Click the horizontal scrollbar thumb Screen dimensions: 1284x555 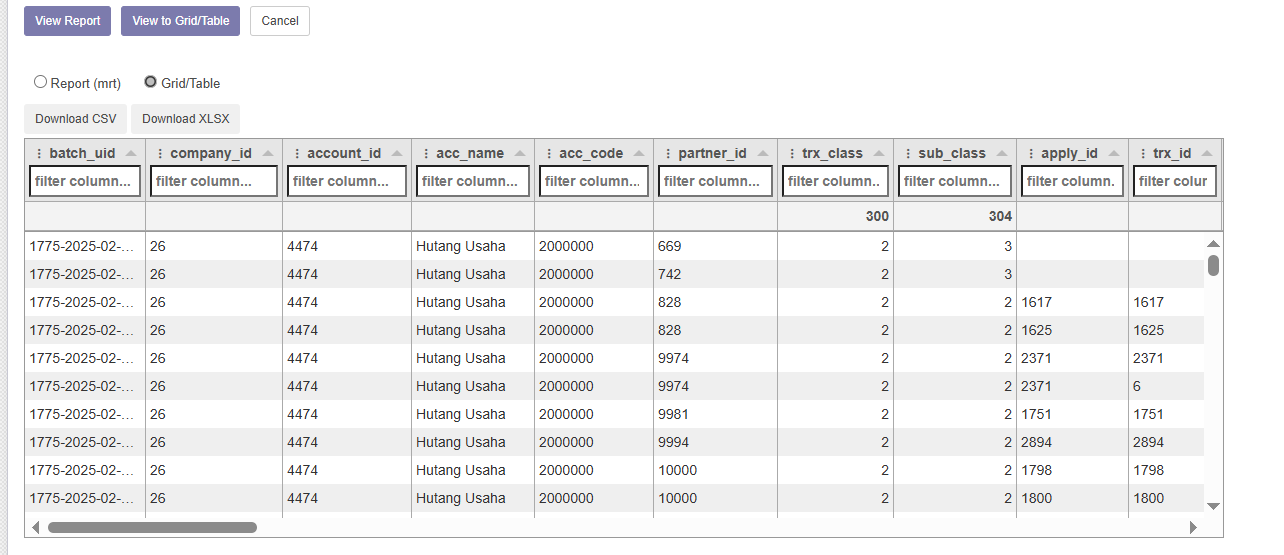coord(152,527)
